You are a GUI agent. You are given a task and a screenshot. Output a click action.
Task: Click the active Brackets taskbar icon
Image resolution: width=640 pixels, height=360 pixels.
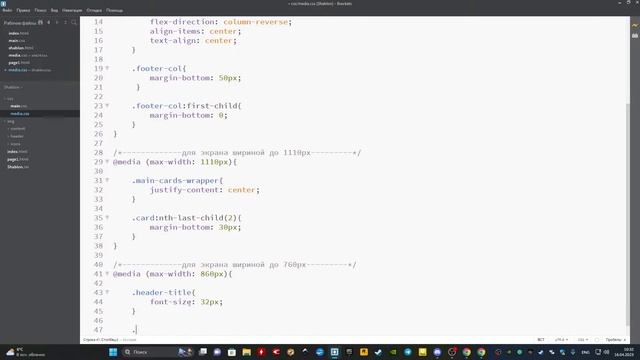334,352
